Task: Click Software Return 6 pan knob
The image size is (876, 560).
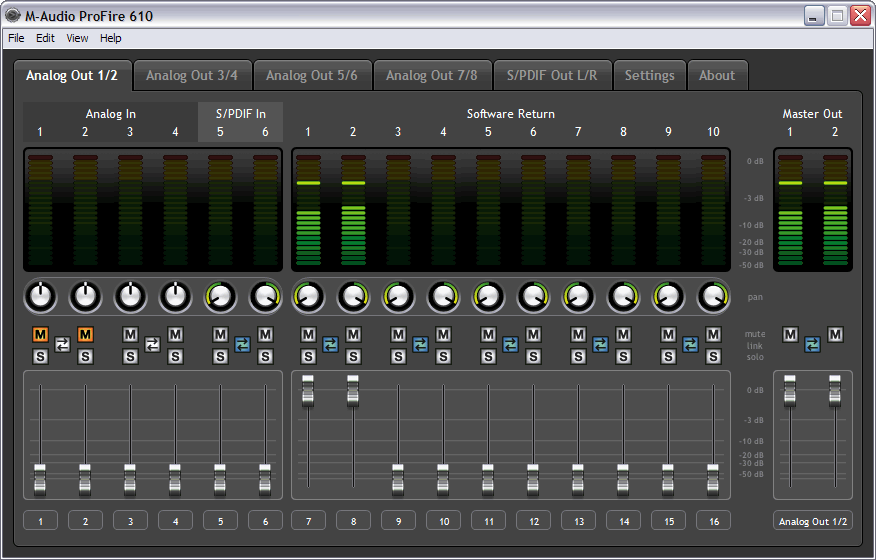Action: click(x=534, y=297)
